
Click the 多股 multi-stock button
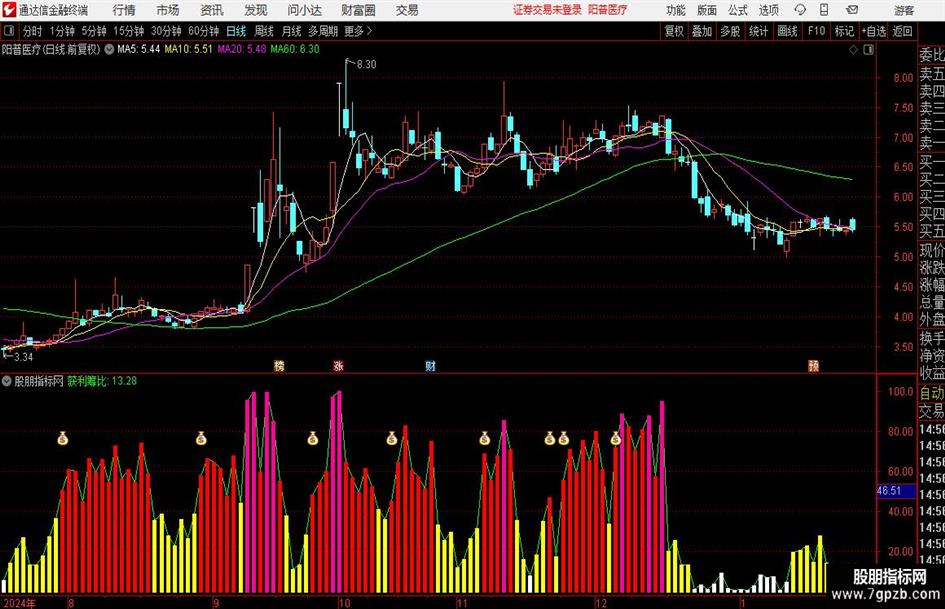click(x=730, y=31)
